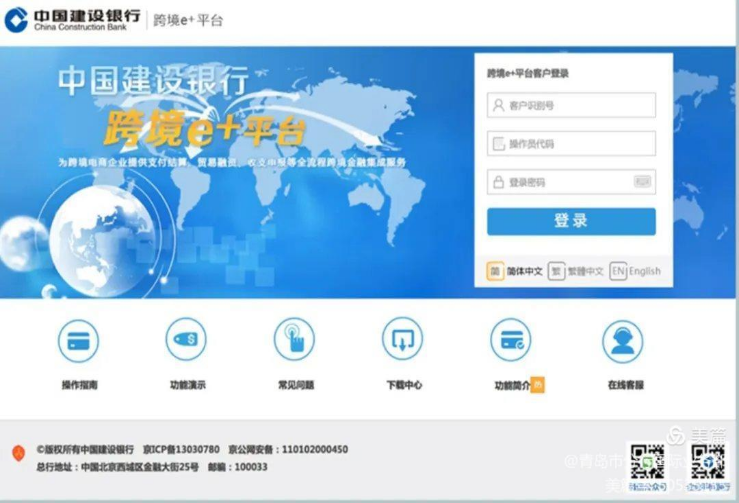Image resolution: width=739 pixels, height=503 pixels.
Task: Click the orange hot badge beside 功能简介
Action: pyautogui.click(x=538, y=385)
